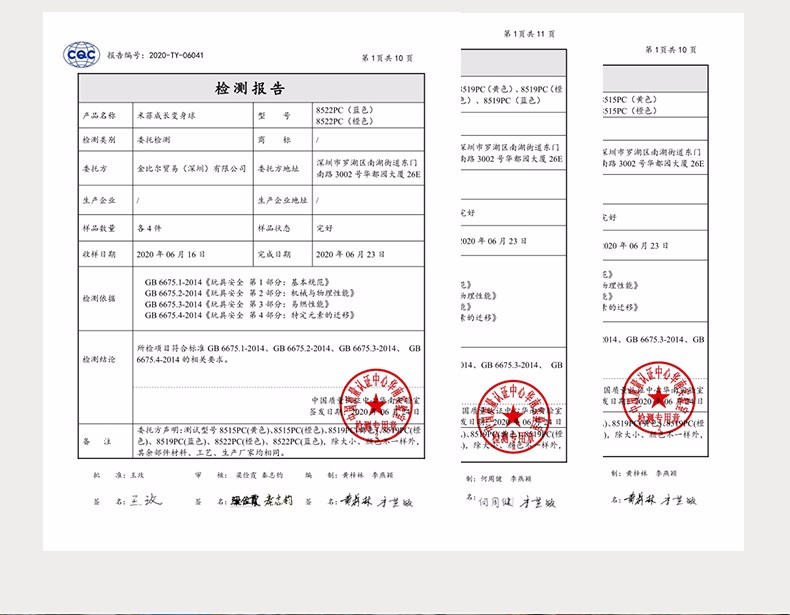Click rightmost report address 路3002号华都园大厦26E
The width and height of the screenshot is (790, 615).
tap(653, 163)
